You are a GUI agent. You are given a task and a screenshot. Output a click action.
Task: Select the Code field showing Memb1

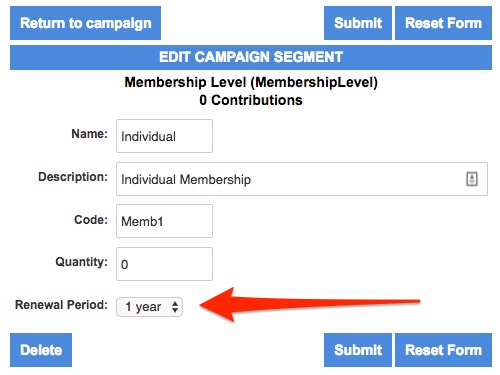(x=164, y=221)
